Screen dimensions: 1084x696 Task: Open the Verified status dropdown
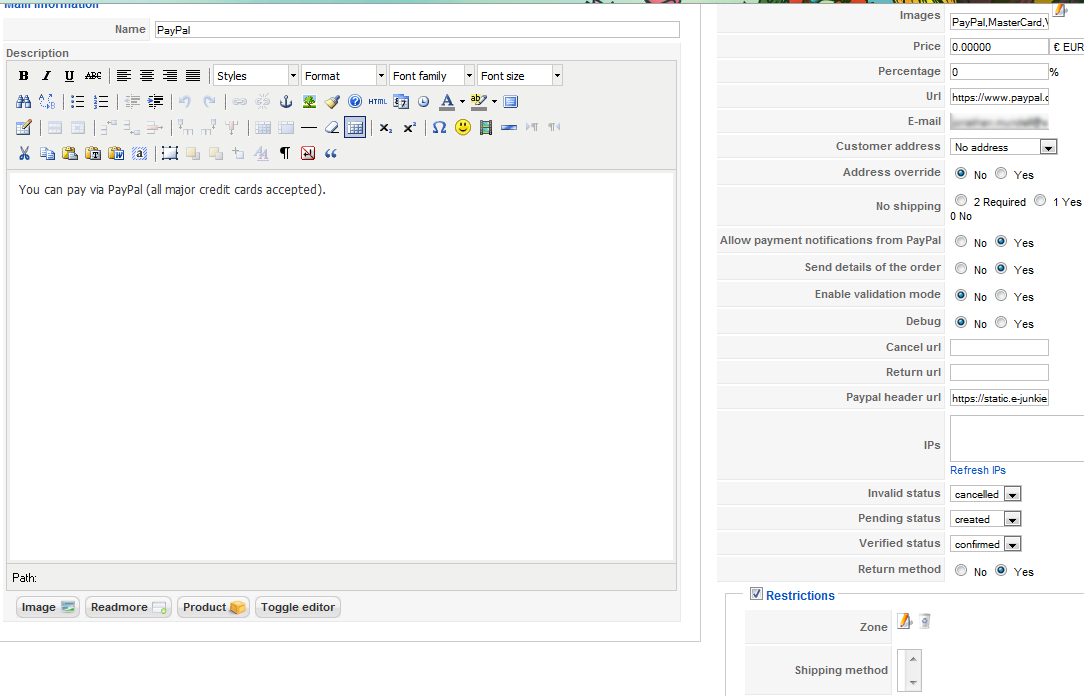point(986,544)
